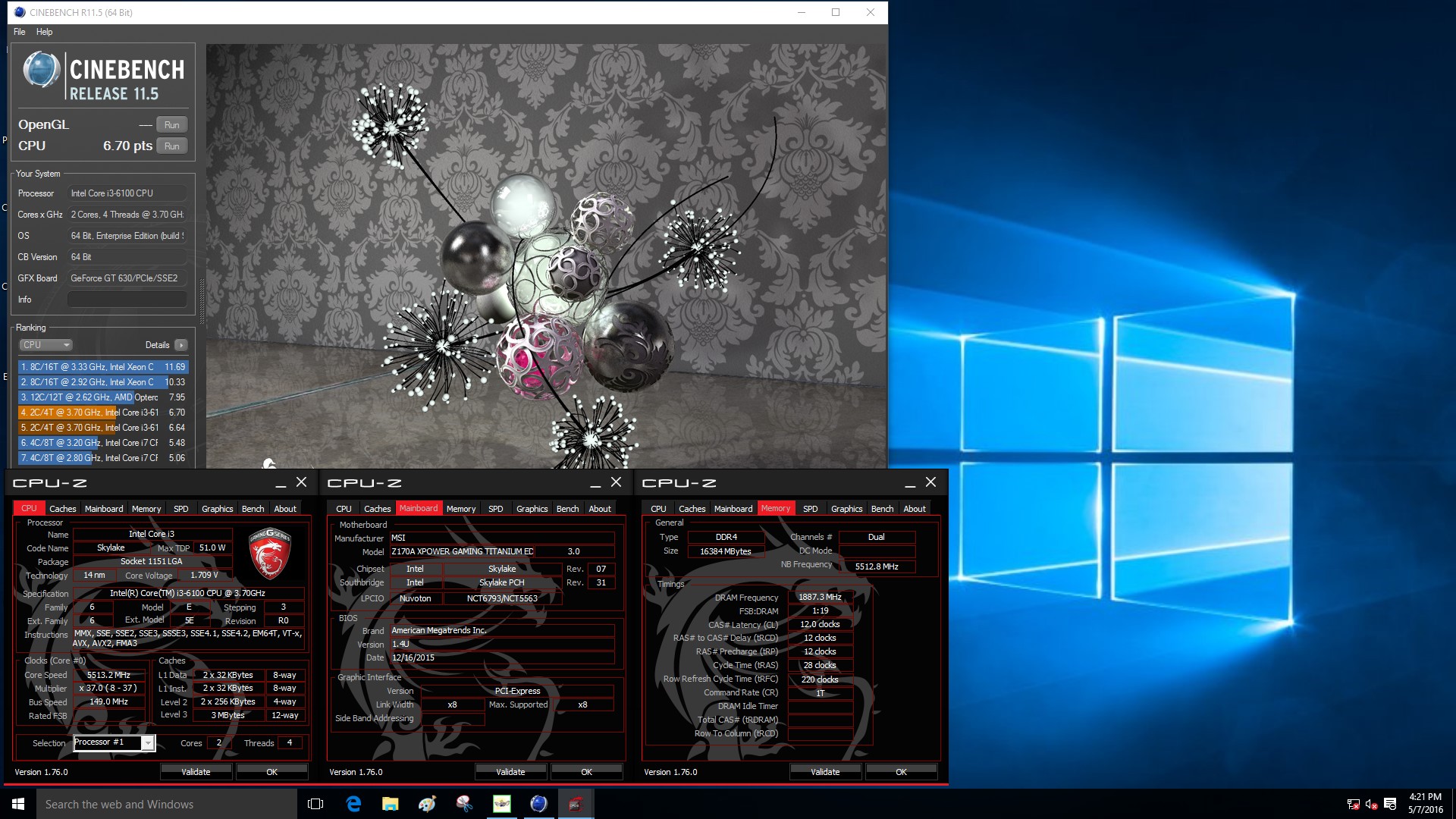Image resolution: width=1456 pixels, height=819 pixels.
Task: Click the MSI Gaming G Series dragon logo
Action: (270, 553)
